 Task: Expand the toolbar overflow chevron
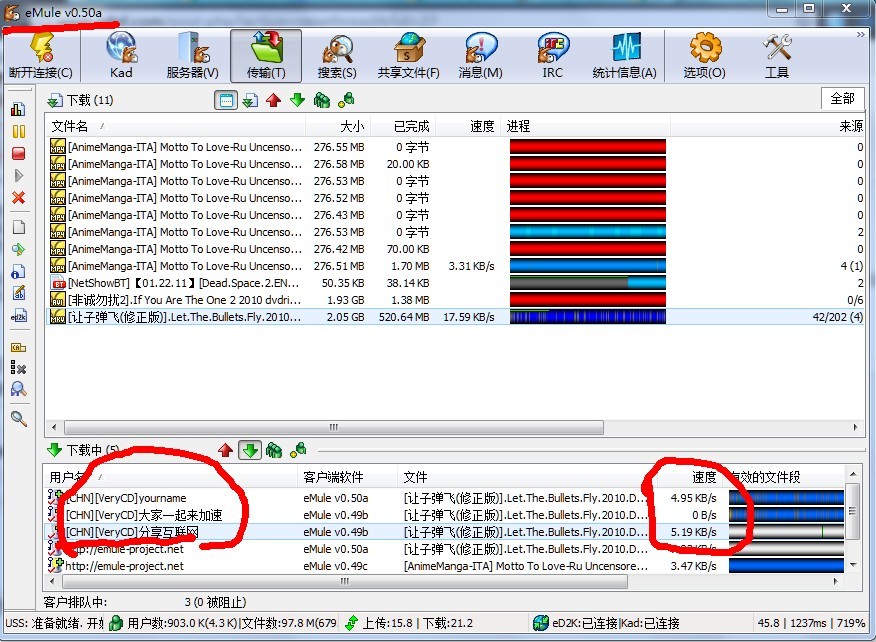tap(860, 35)
